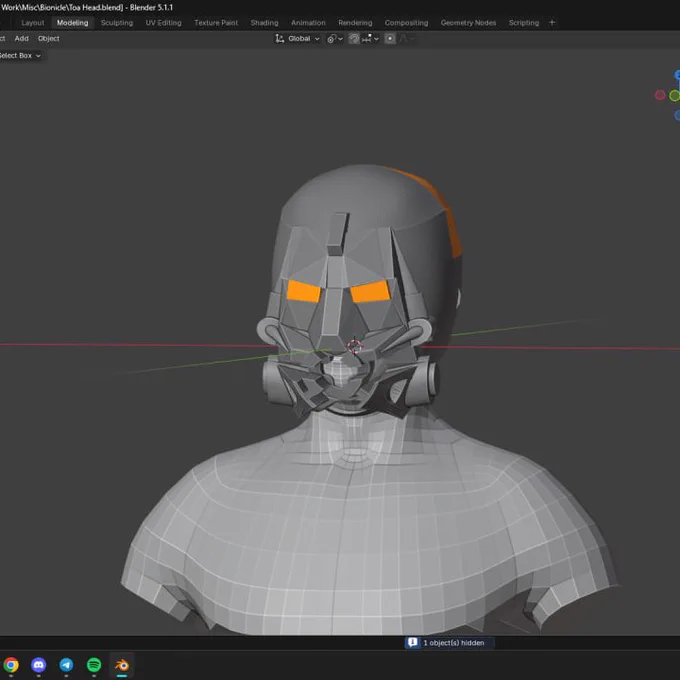
Task: Click the 3D cursor in the viewport
Action: click(x=354, y=346)
